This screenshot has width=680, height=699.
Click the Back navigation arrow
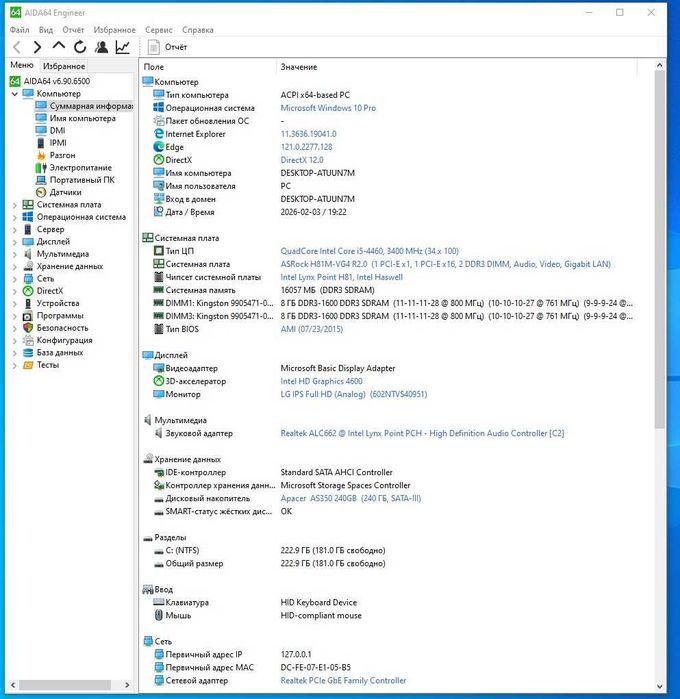point(17,47)
